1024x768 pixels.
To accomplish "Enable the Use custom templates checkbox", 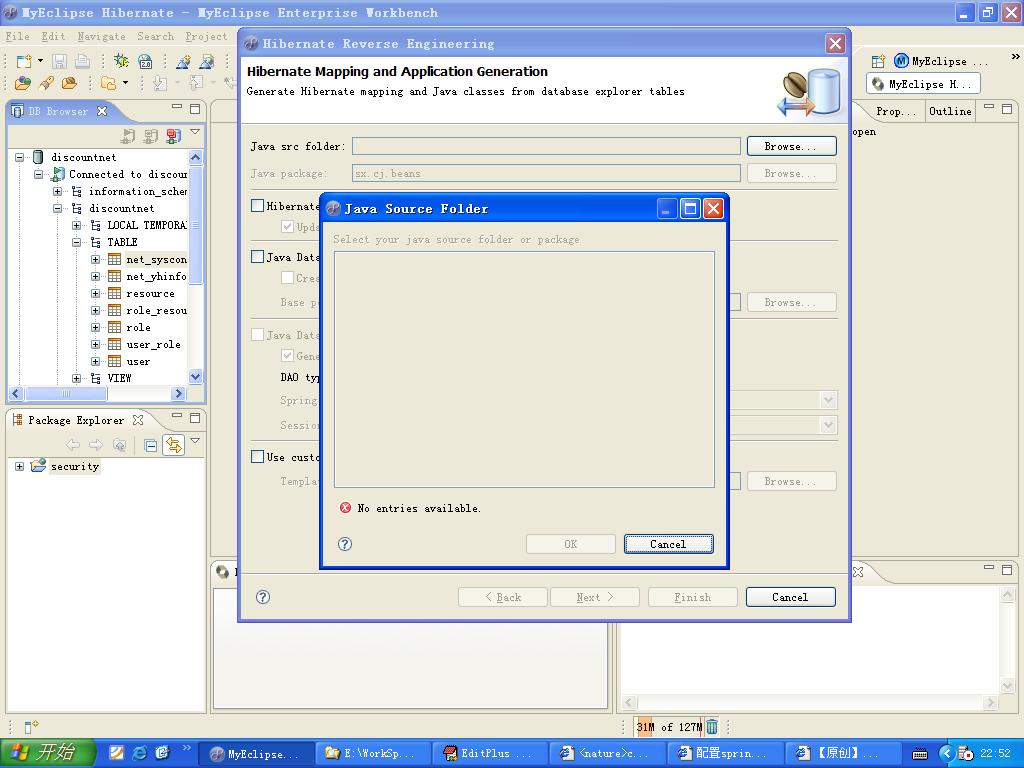I will tap(258, 456).
